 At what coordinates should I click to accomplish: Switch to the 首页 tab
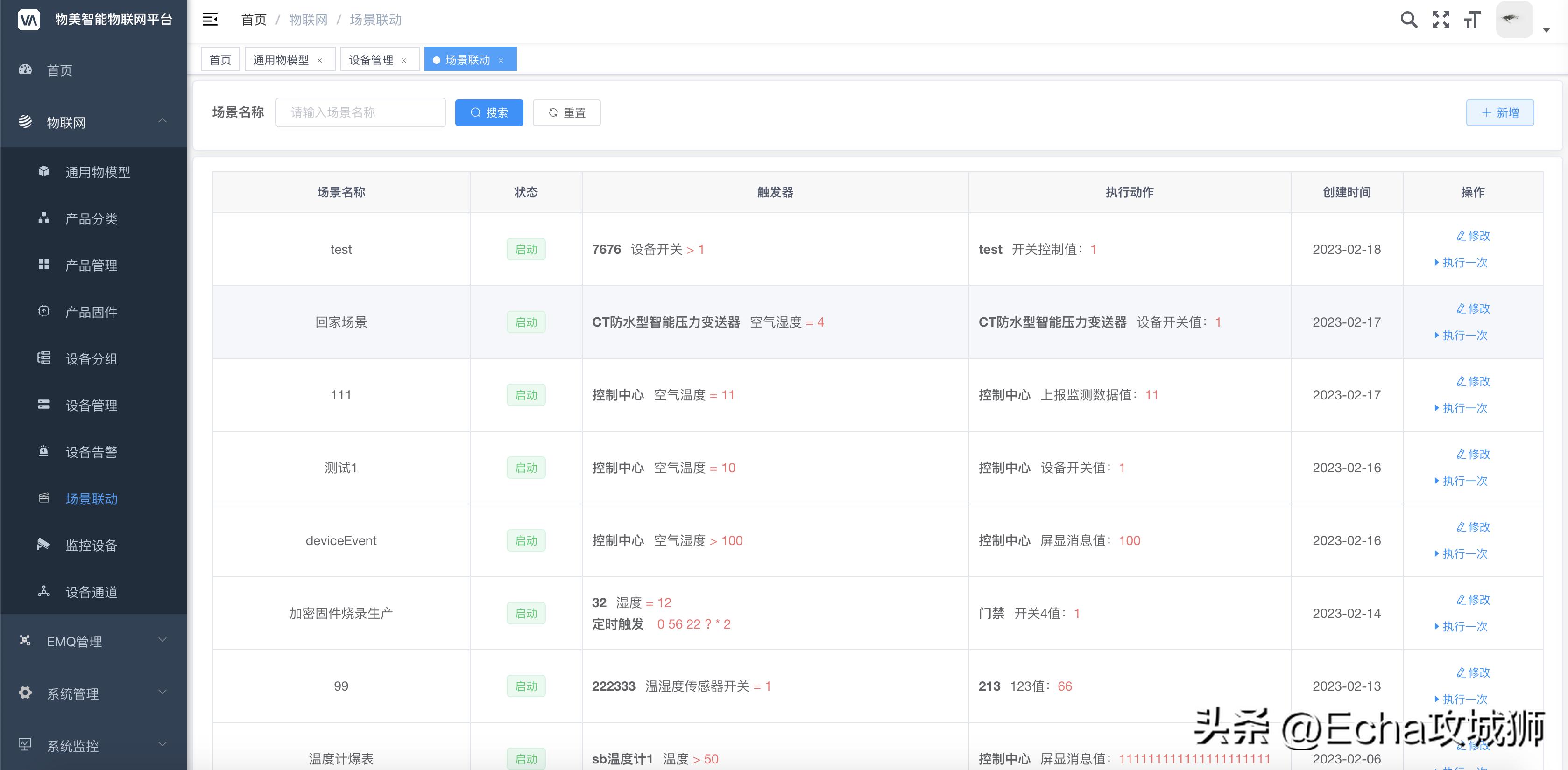point(220,59)
